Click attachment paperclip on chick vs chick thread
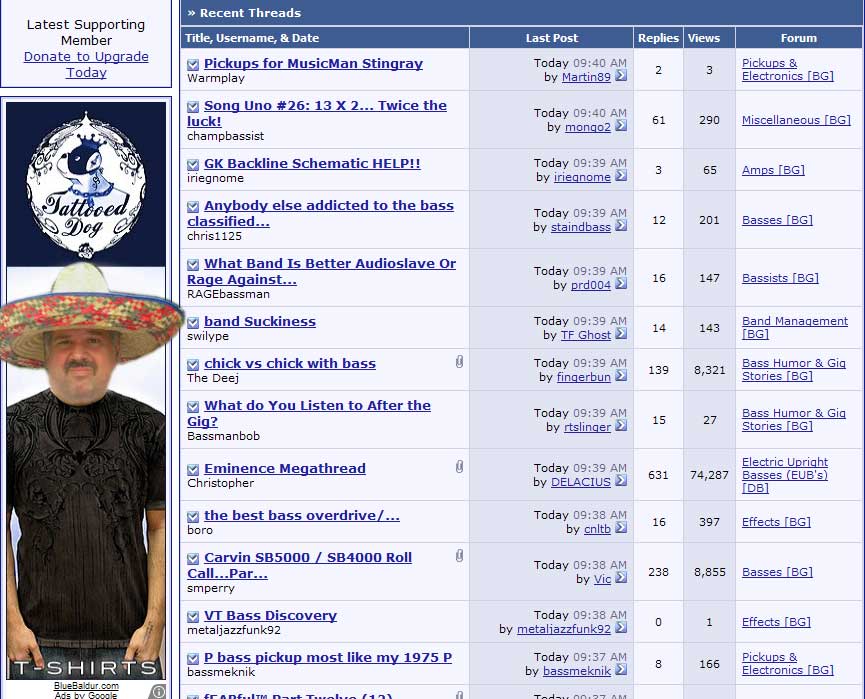Image resolution: width=865 pixels, height=699 pixels. (459, 362)
